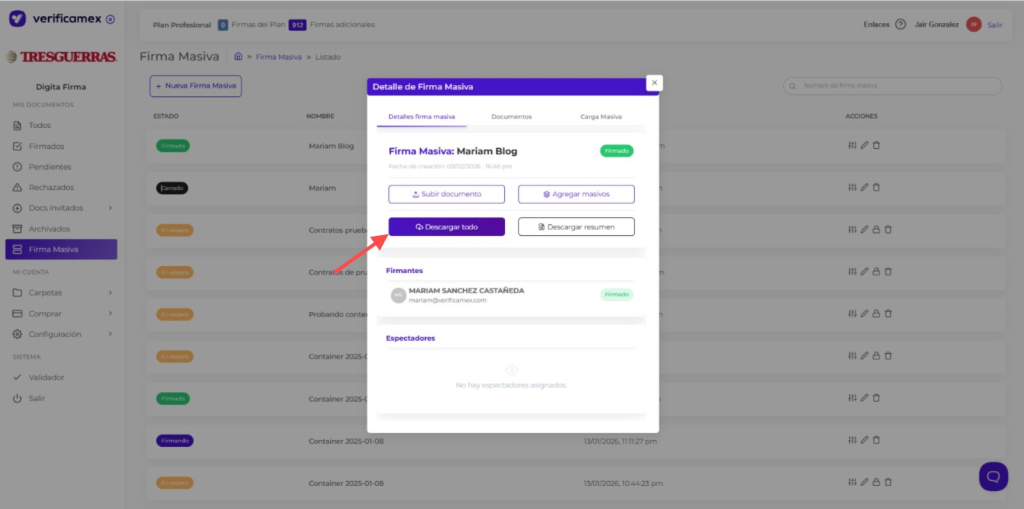Open the support chat bubble icon
The width and height of the screenshot is (1024, 509).
click(x=992, y=476)
